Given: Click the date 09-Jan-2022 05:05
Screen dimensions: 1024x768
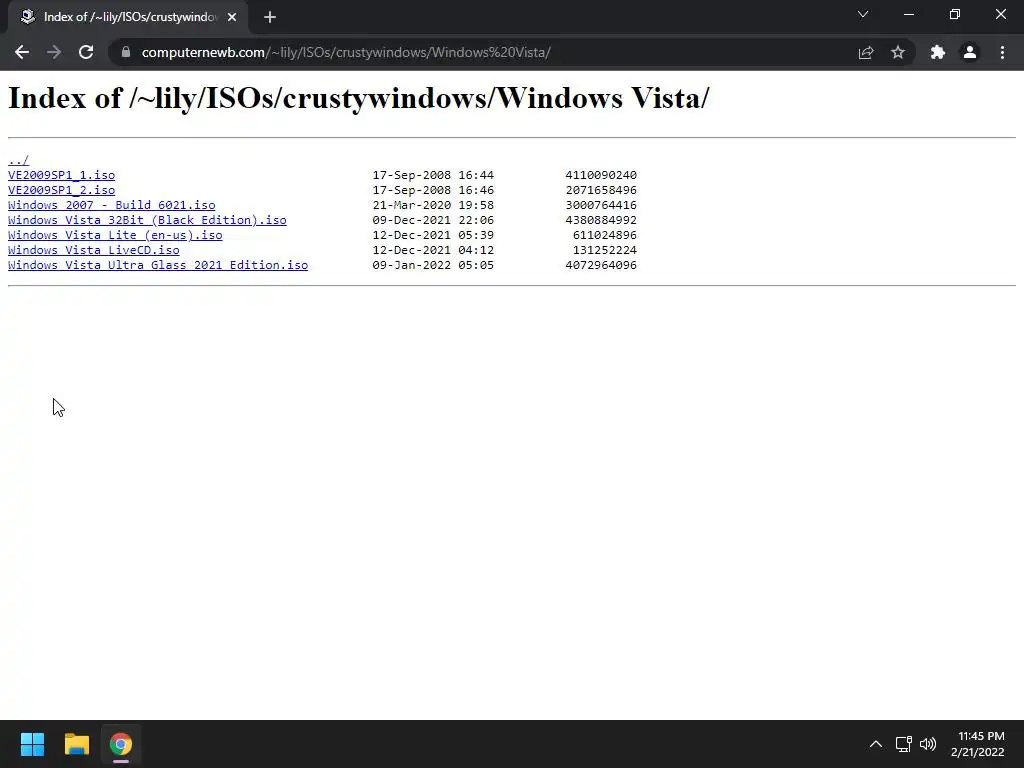Looking at the screenshot, I should click(x=433, y=265).
